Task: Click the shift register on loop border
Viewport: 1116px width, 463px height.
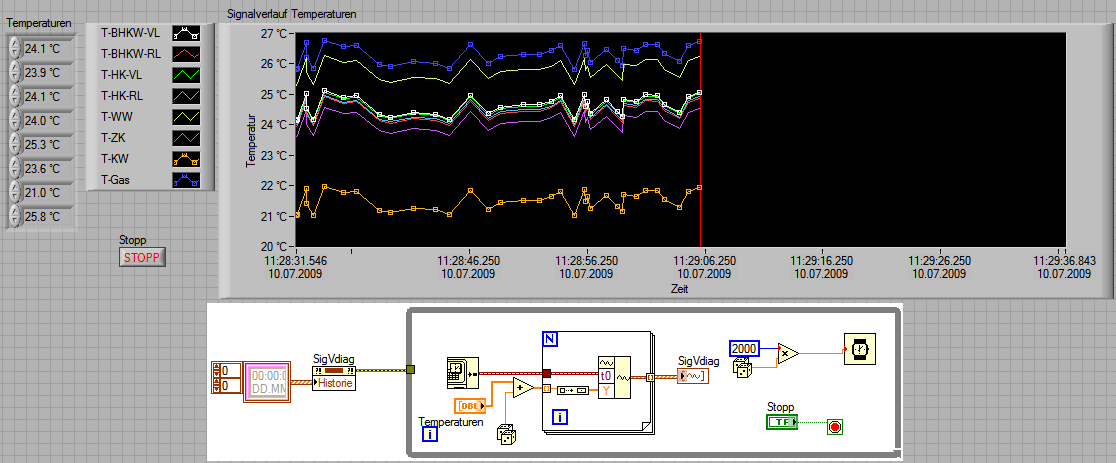Action: tap(411, 369)
